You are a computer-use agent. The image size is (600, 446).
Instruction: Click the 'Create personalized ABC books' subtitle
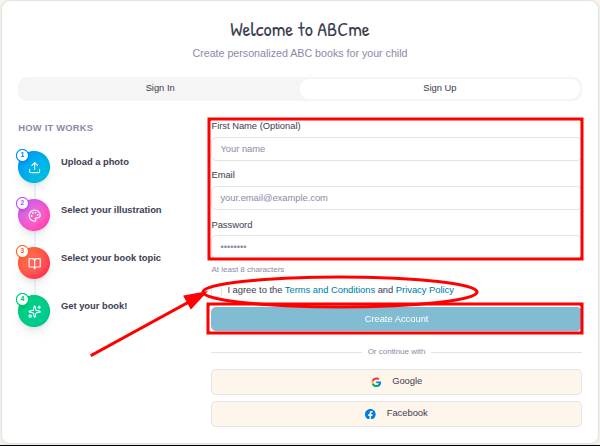click(x=300, y=53)
